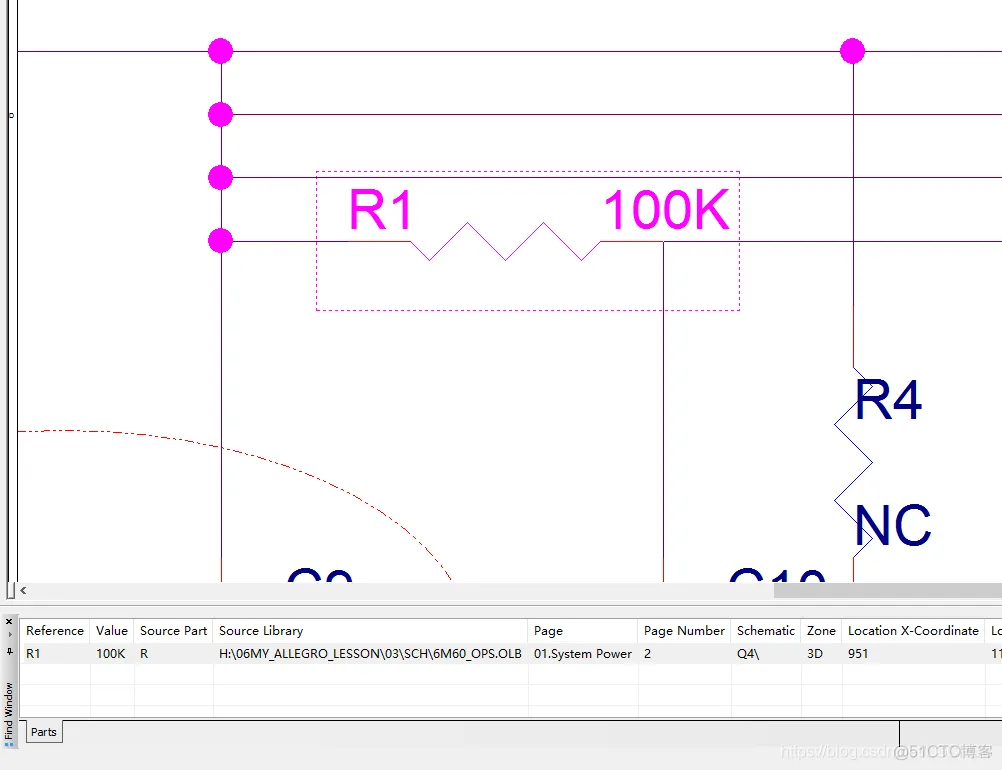Open the Parts tab

(x=43, y=732)
